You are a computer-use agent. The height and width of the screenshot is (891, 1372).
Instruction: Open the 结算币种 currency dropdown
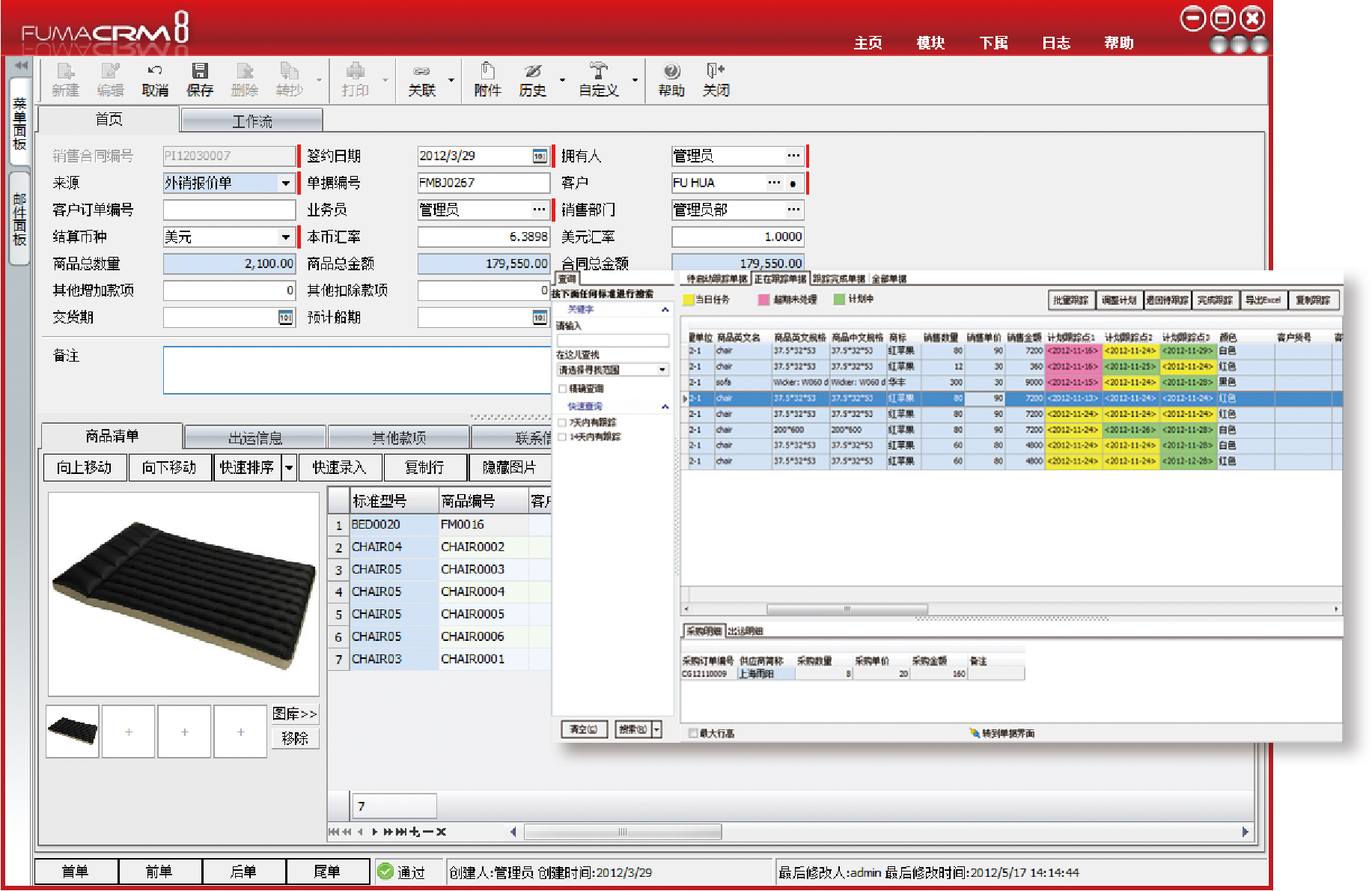pyautogui.click(x=286, y=237)
